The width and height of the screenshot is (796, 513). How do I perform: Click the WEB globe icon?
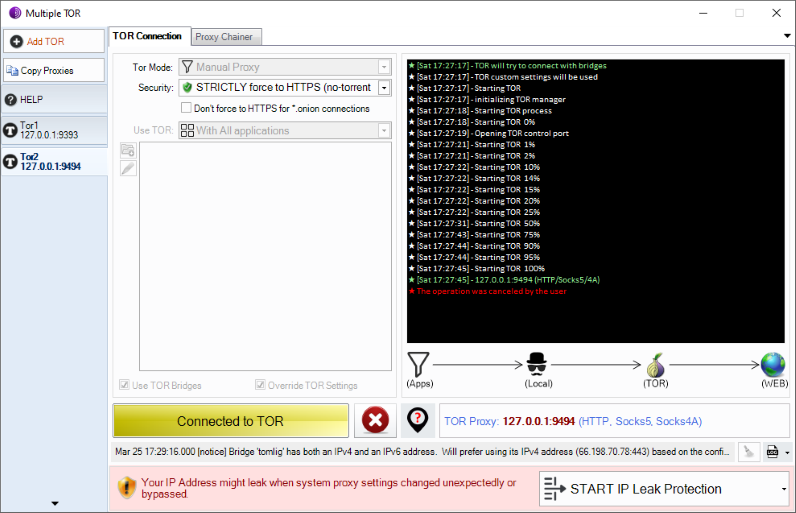[773, 365]
